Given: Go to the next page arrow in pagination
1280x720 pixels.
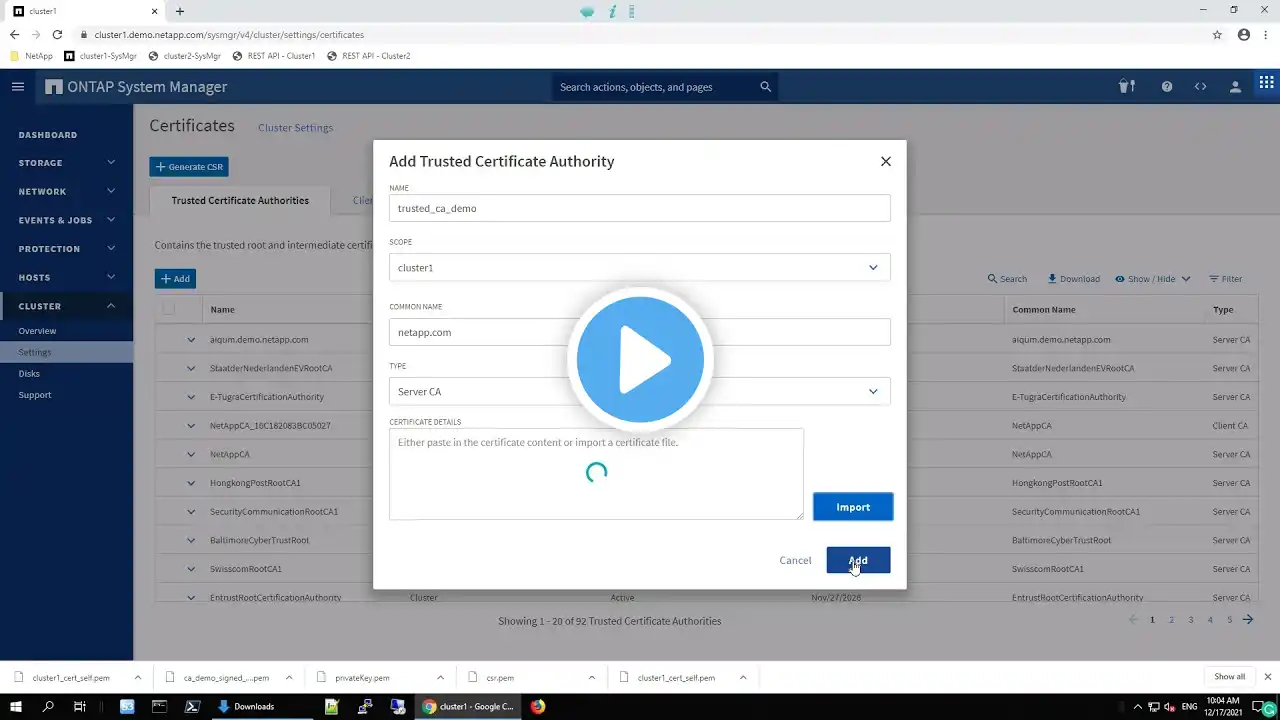Looking at the screenshot, I should click(1248, 620).
